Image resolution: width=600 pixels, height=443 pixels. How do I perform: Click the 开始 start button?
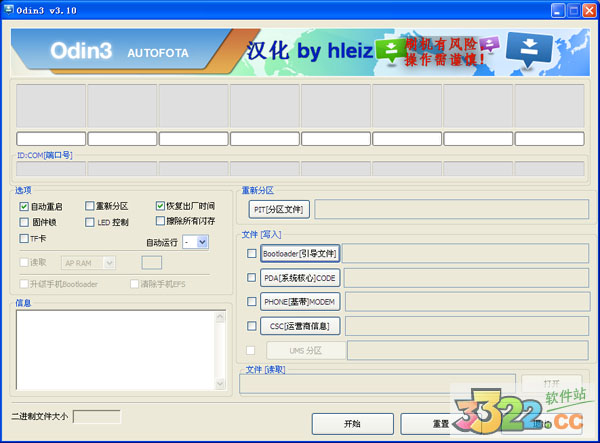pyautogui.click(x=352, y=423)
